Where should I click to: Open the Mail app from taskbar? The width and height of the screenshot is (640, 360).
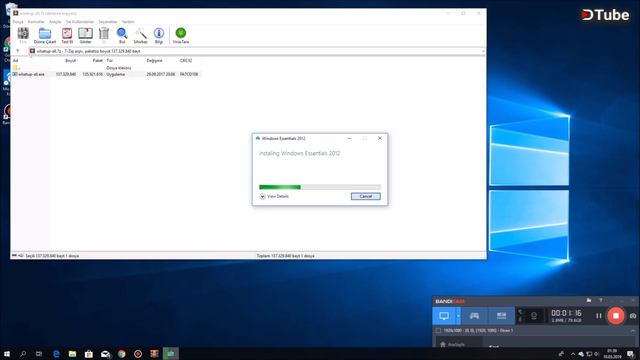pos(105,354)
